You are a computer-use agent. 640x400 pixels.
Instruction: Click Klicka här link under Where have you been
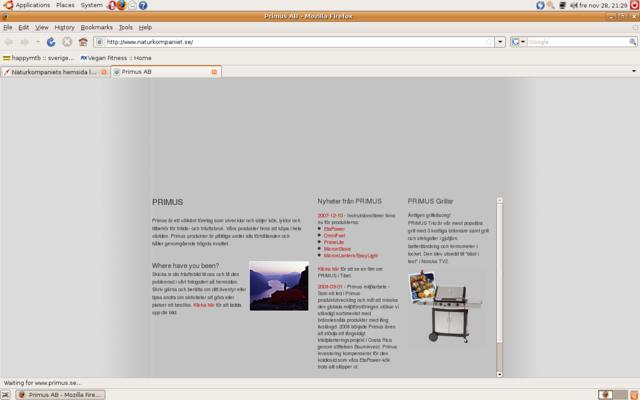tap(204, 305)
